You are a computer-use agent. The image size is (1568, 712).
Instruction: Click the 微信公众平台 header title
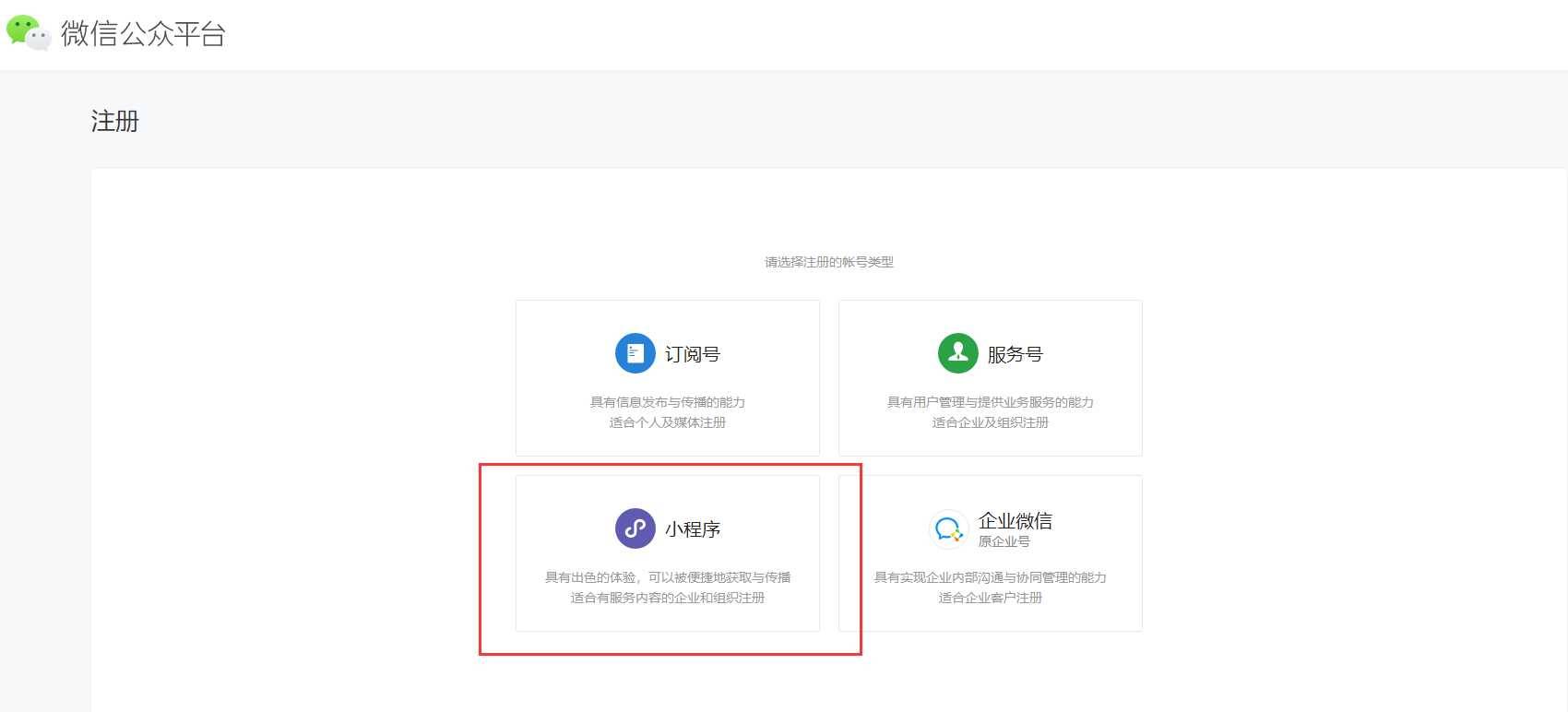(x=143, y=34)
